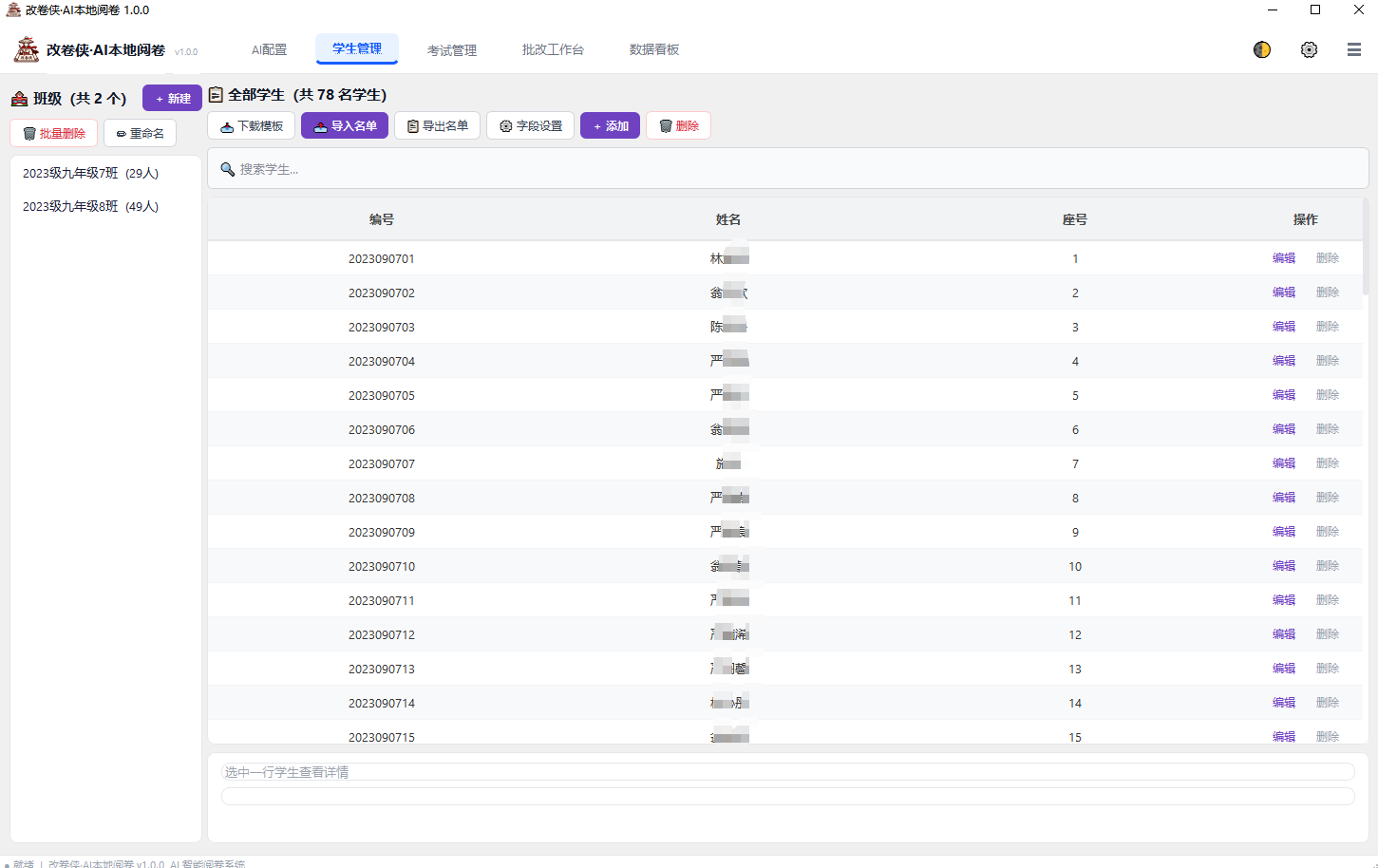Open the settings gear icon

[x=1309, y=49]
